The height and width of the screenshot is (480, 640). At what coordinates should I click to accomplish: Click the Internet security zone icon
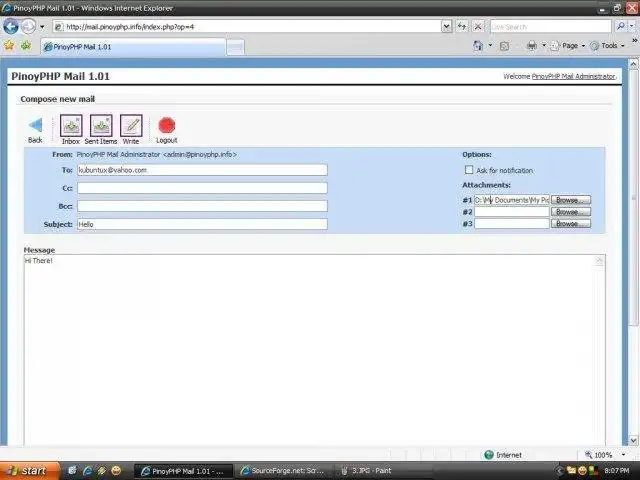click(x=489, y=455)
